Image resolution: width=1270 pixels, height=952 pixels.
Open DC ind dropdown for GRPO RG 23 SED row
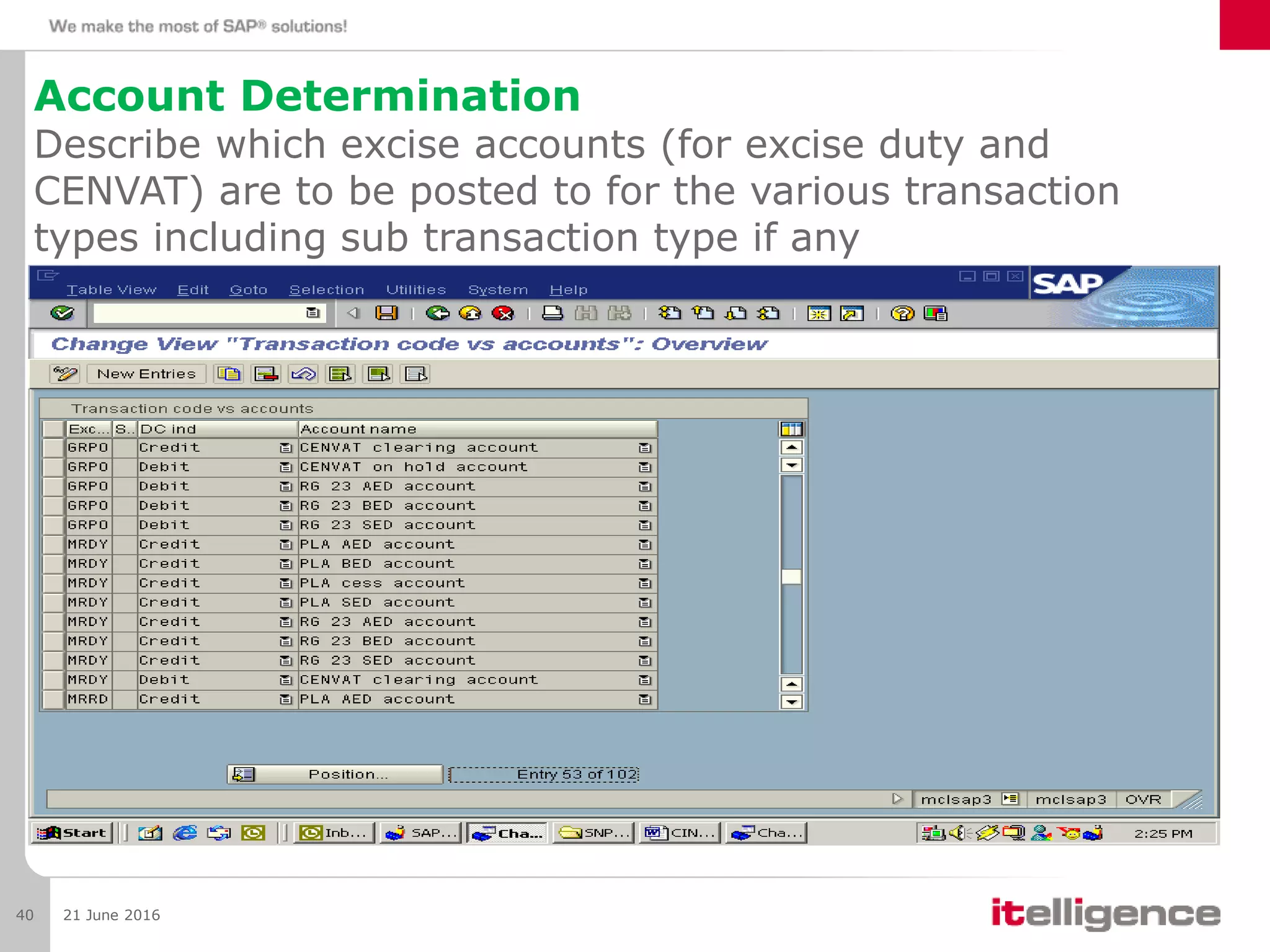[285, 526]
